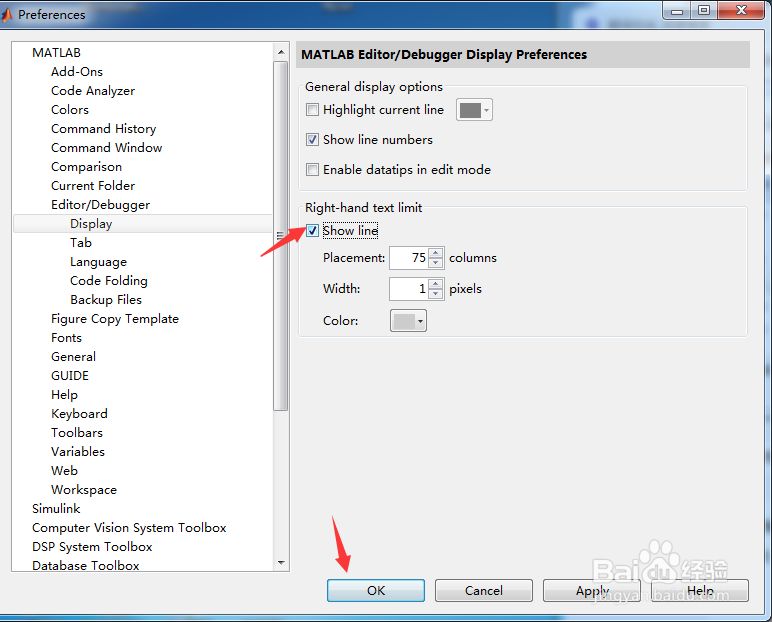
Task: Open General preferences
Action: click(73, 357)
